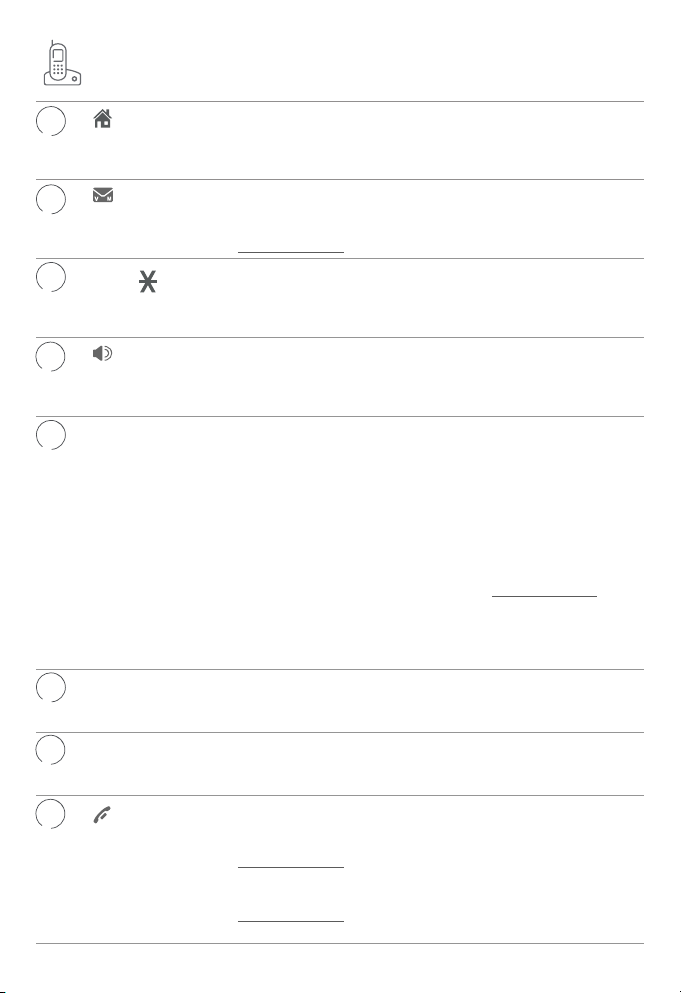Open the lower underlined link in handset row
The width and height of the screenshot is (681, 993).
(291, 920)
